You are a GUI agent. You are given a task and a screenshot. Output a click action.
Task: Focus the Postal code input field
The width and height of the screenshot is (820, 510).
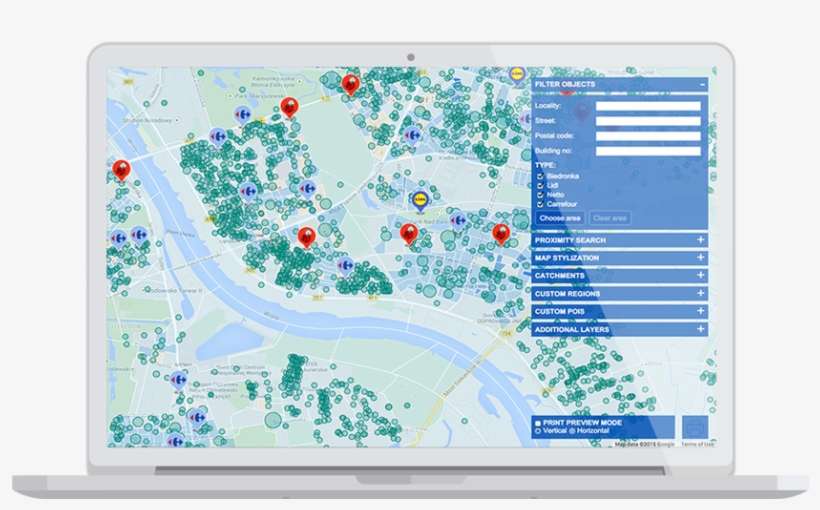(x=648, y=136)
